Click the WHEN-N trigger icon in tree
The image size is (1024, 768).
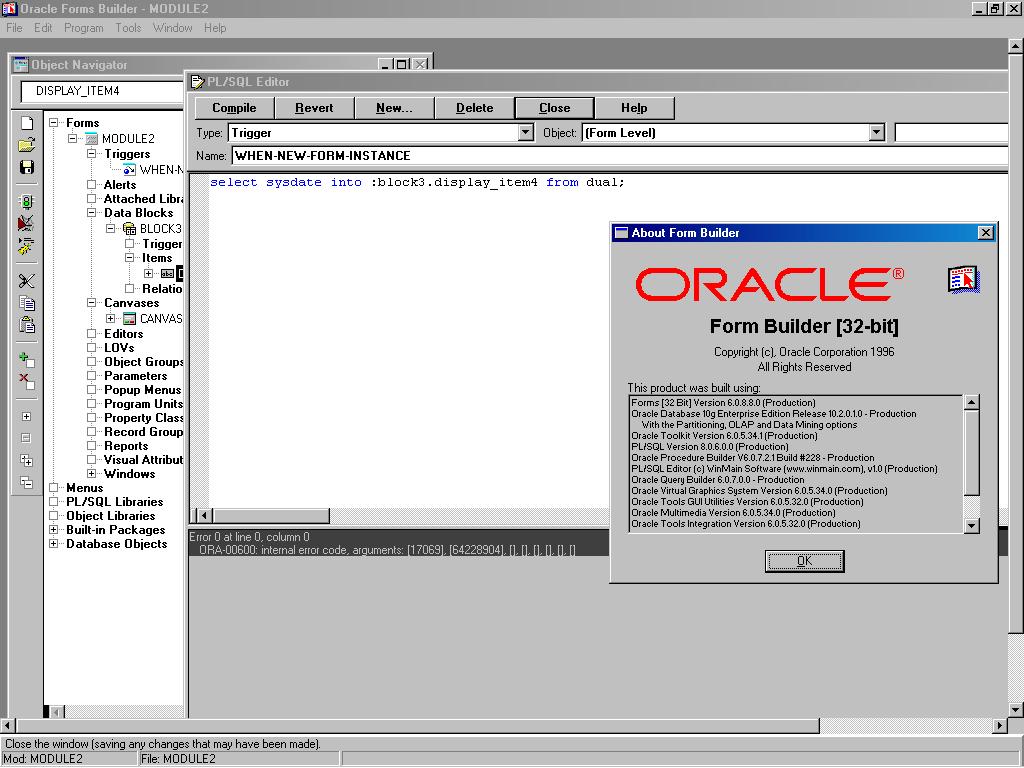pyautogui.click(x=129, y=170)
